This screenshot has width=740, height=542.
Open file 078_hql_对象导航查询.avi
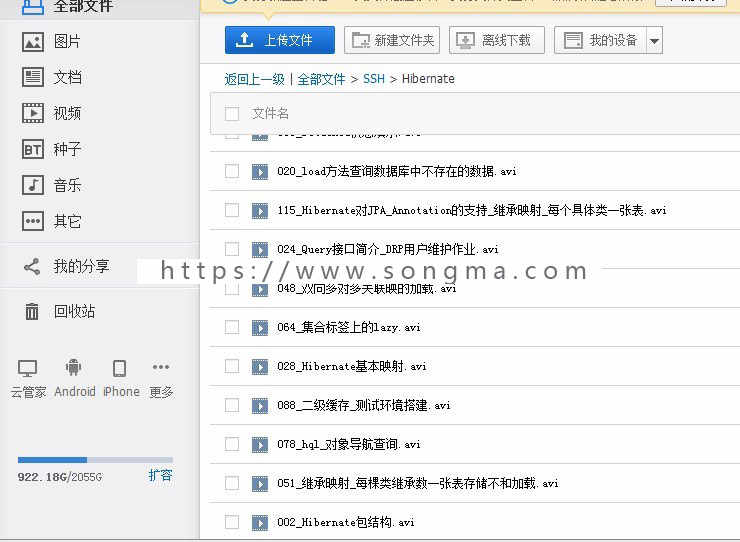click(x=349, y=444)
